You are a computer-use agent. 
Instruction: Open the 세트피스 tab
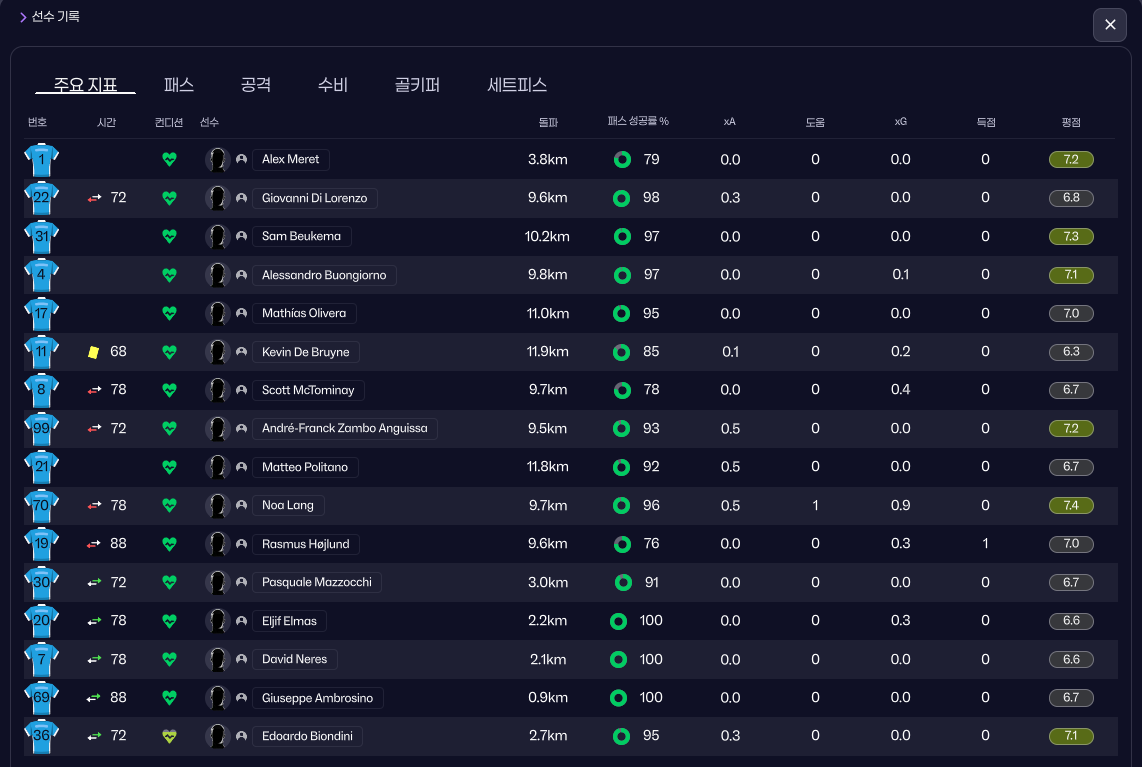517,85
